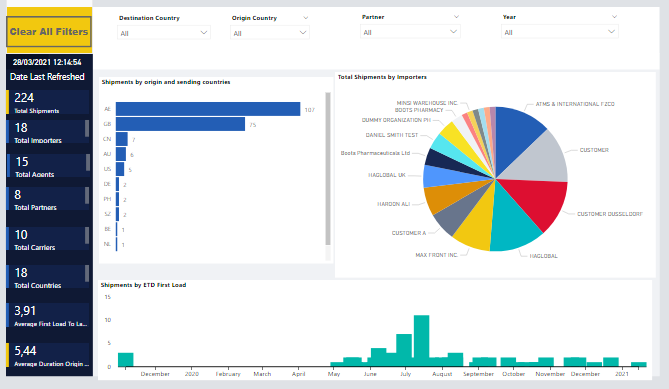
Task: Select the tallest July bar in ETD chart
Action: tap(422, 341)
